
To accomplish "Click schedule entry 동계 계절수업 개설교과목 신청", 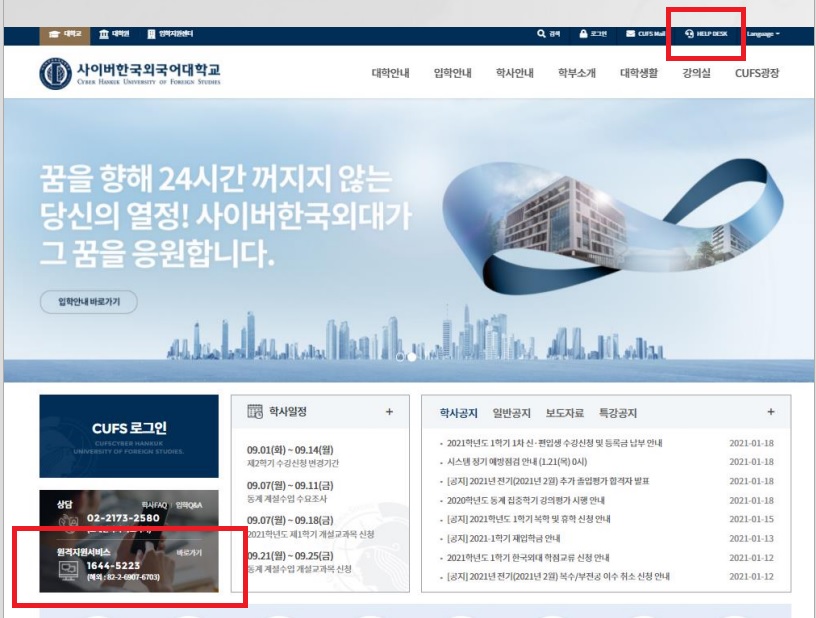I will point(299,569).
